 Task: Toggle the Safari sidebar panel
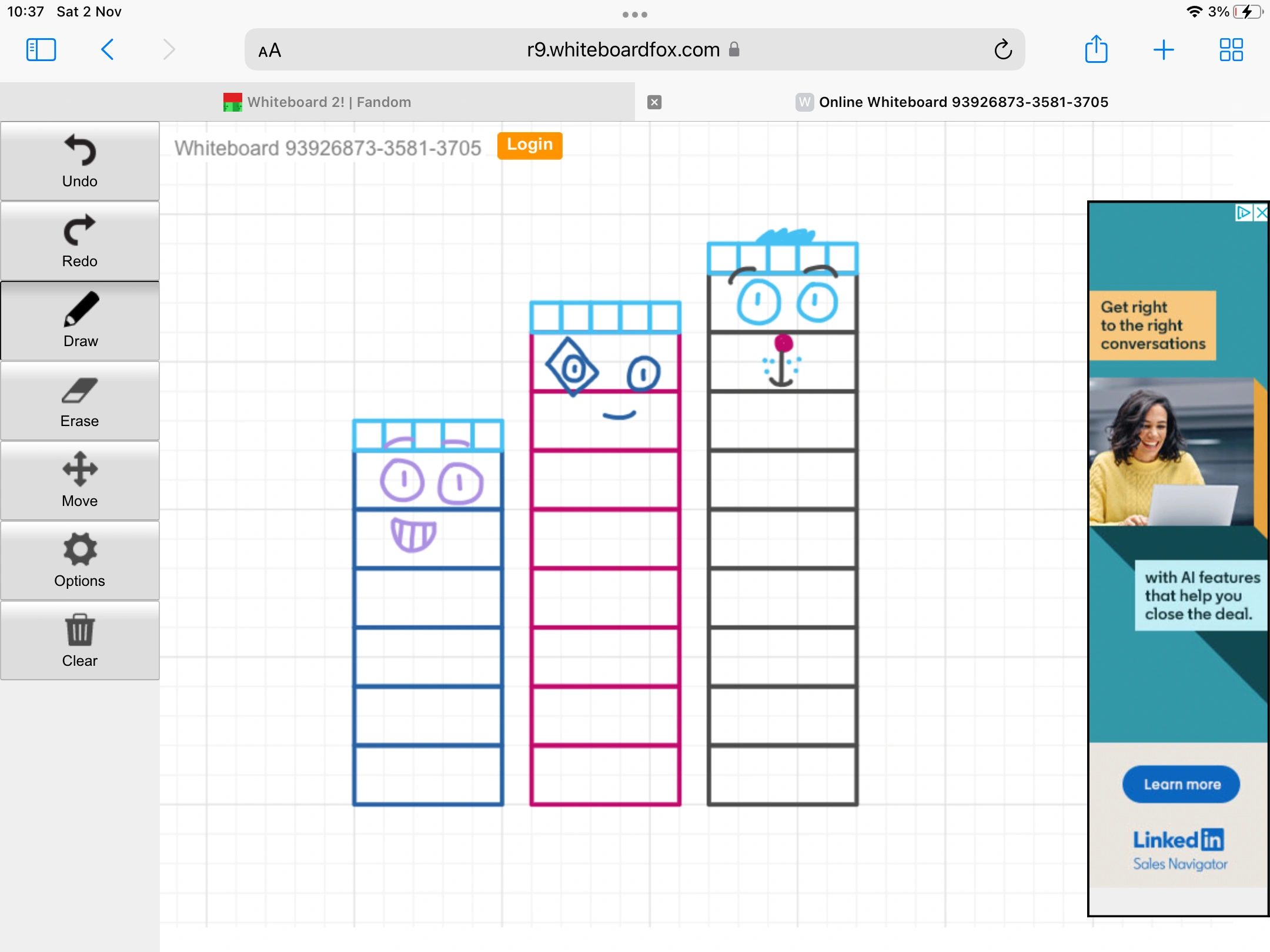[41, 49]
